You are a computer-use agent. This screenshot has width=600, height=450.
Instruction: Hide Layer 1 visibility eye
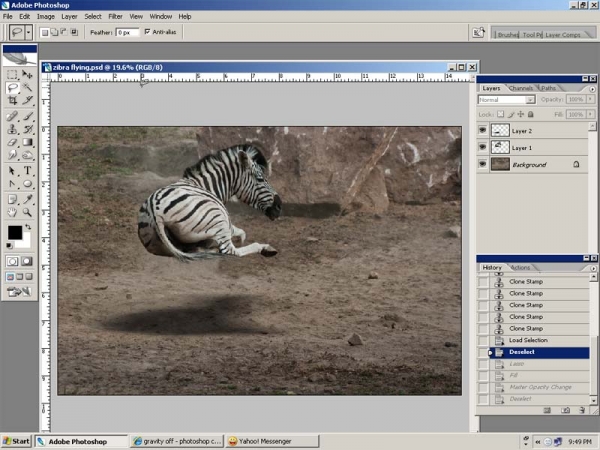pos(483,147)
